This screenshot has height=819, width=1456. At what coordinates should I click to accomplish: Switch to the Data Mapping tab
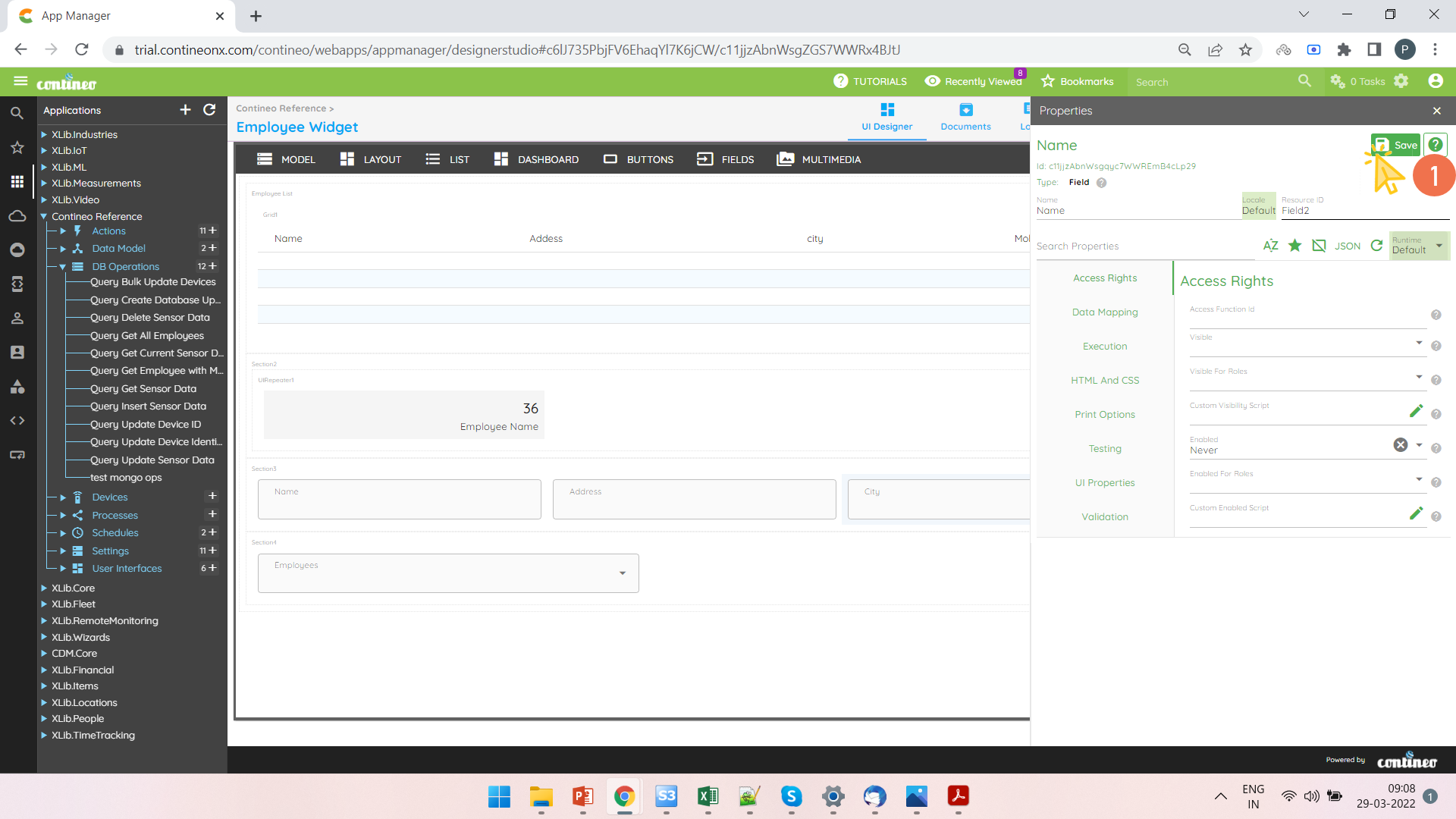pos(1104,312)
